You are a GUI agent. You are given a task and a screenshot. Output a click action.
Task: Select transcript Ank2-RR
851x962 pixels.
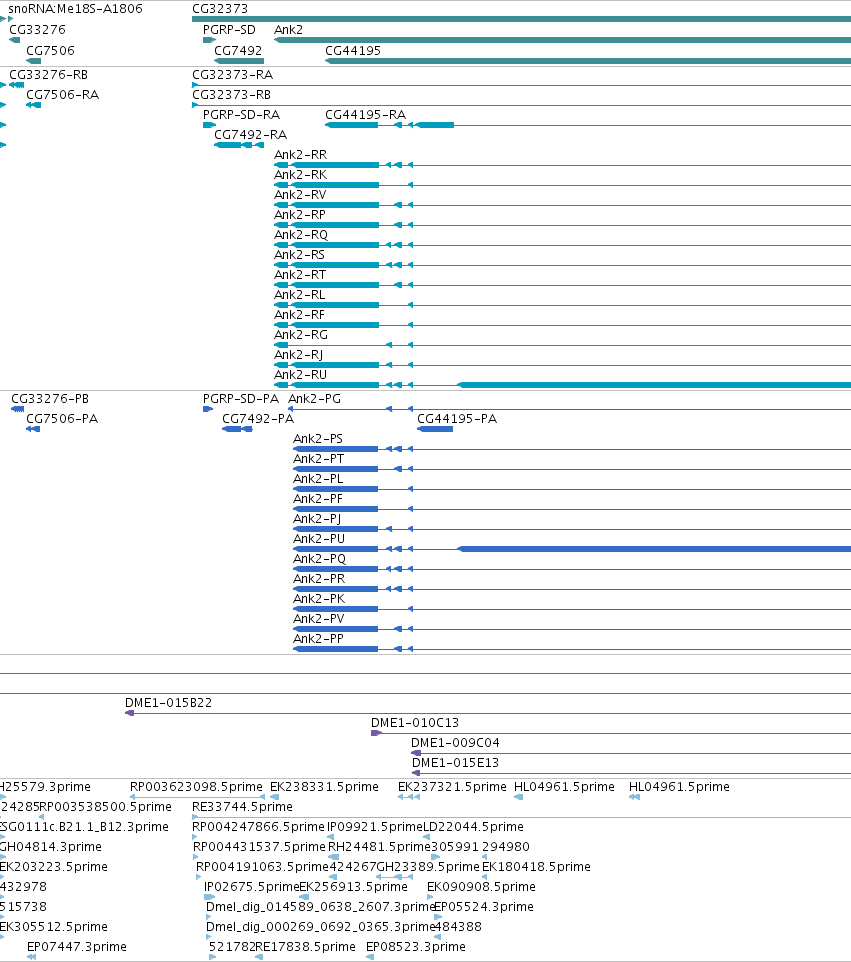(300, 155)
